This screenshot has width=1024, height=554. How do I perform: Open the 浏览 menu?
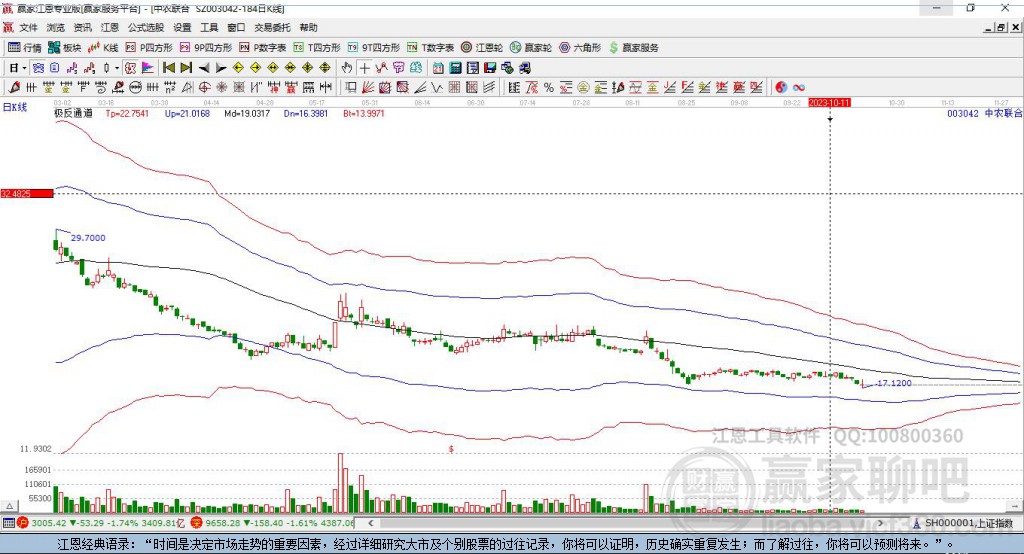click(x=56, y=27)
